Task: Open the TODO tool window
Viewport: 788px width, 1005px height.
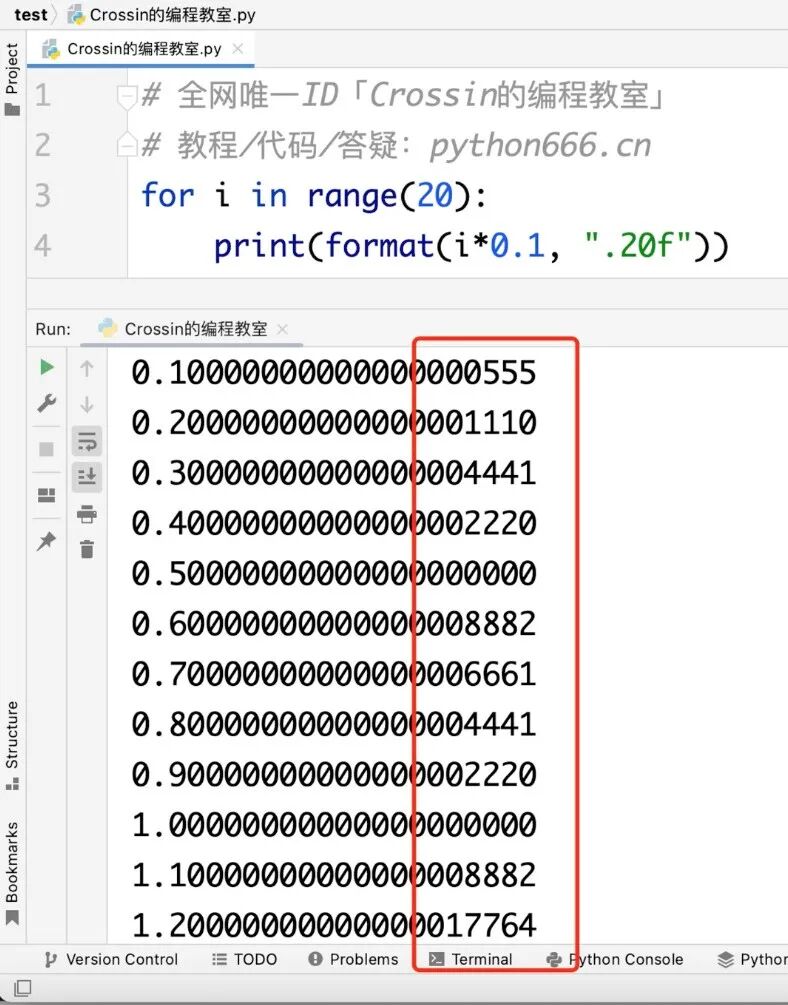Action: click(x=244, y=959)
